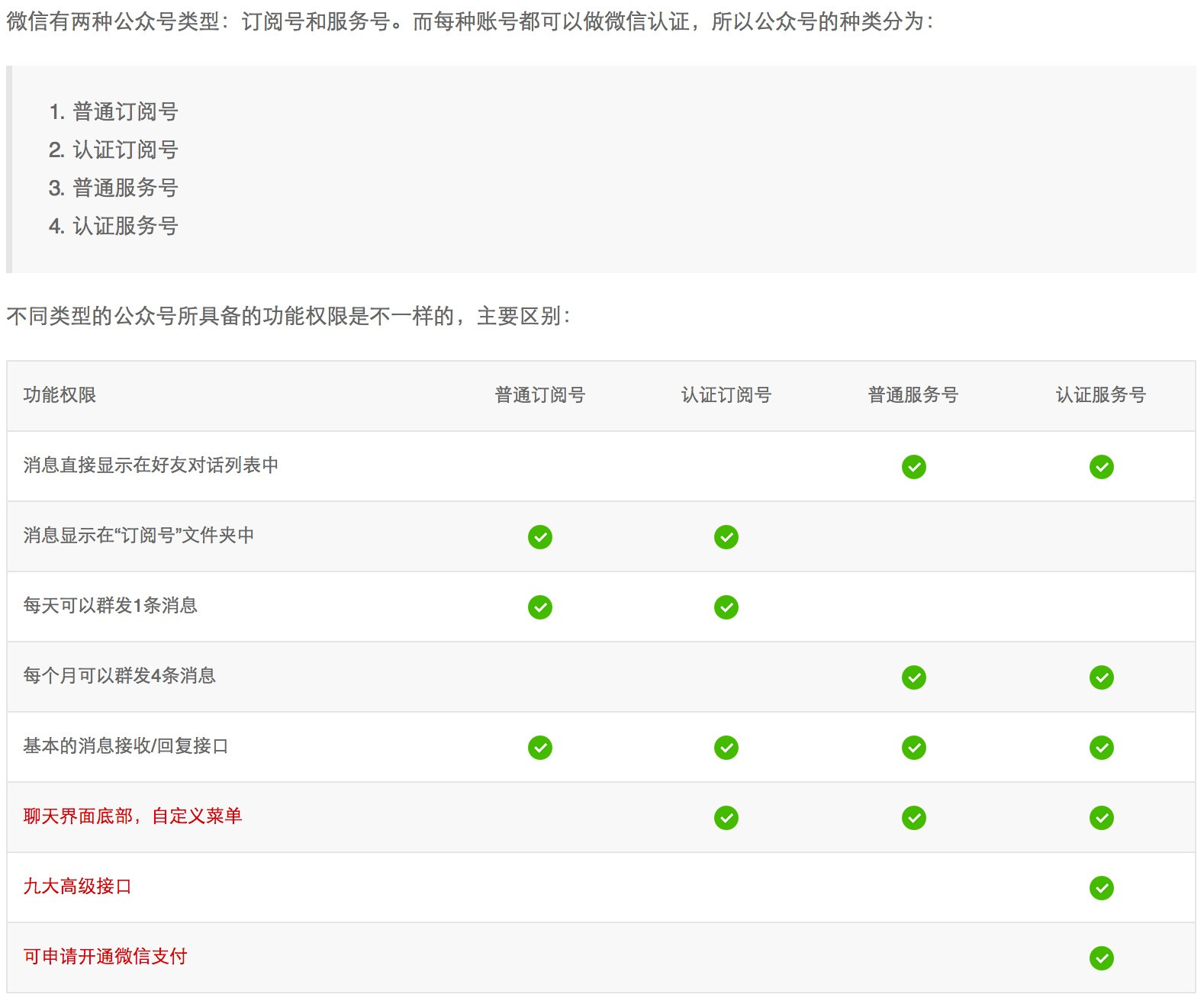
Task: Click 普通订阅号 checkmark for 基本的消息接收/回复接口
Action: coord(539,748)
